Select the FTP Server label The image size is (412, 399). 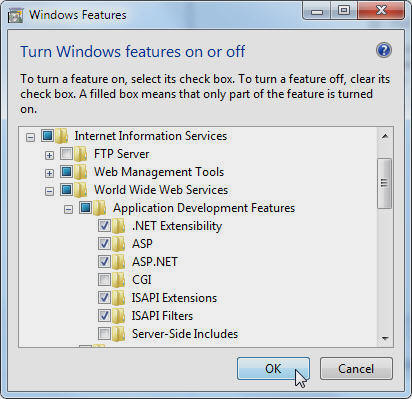pos(121,154)
